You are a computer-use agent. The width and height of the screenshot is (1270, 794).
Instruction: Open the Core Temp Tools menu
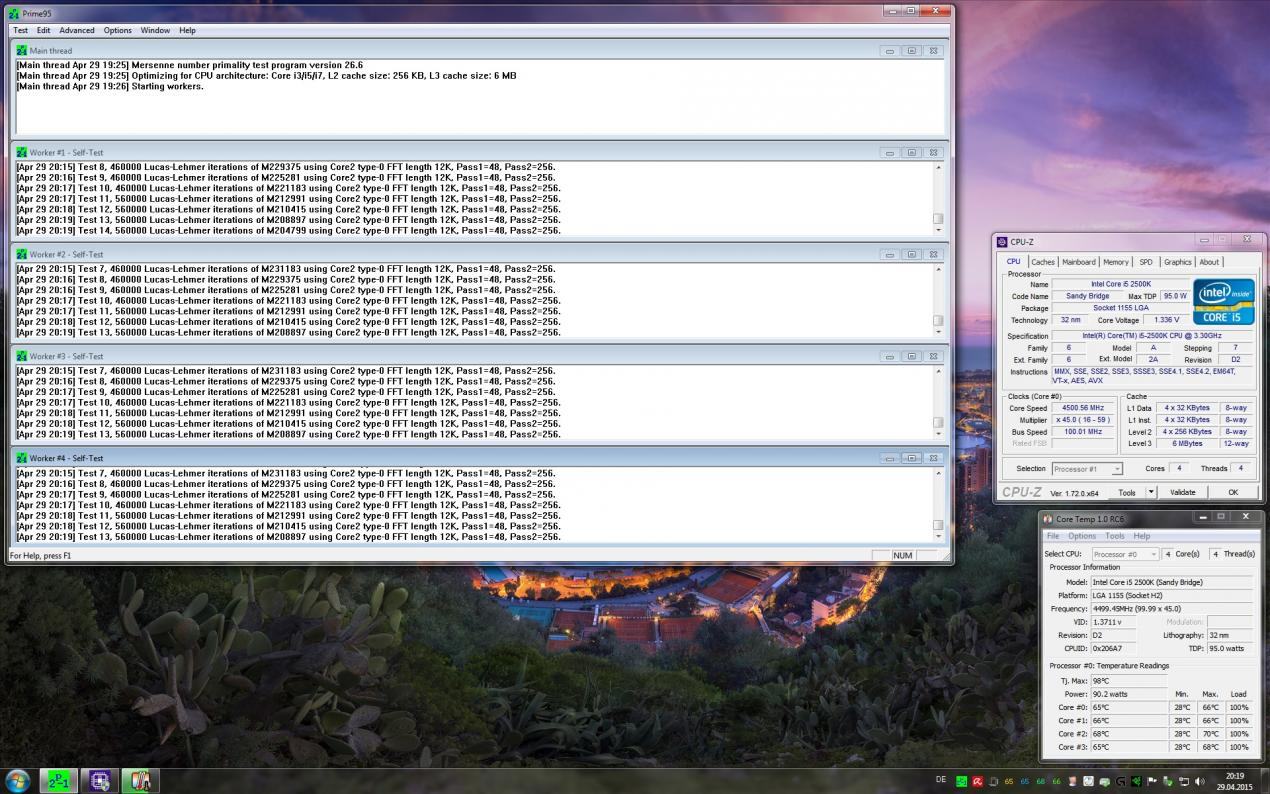[x=1114, y=536]
